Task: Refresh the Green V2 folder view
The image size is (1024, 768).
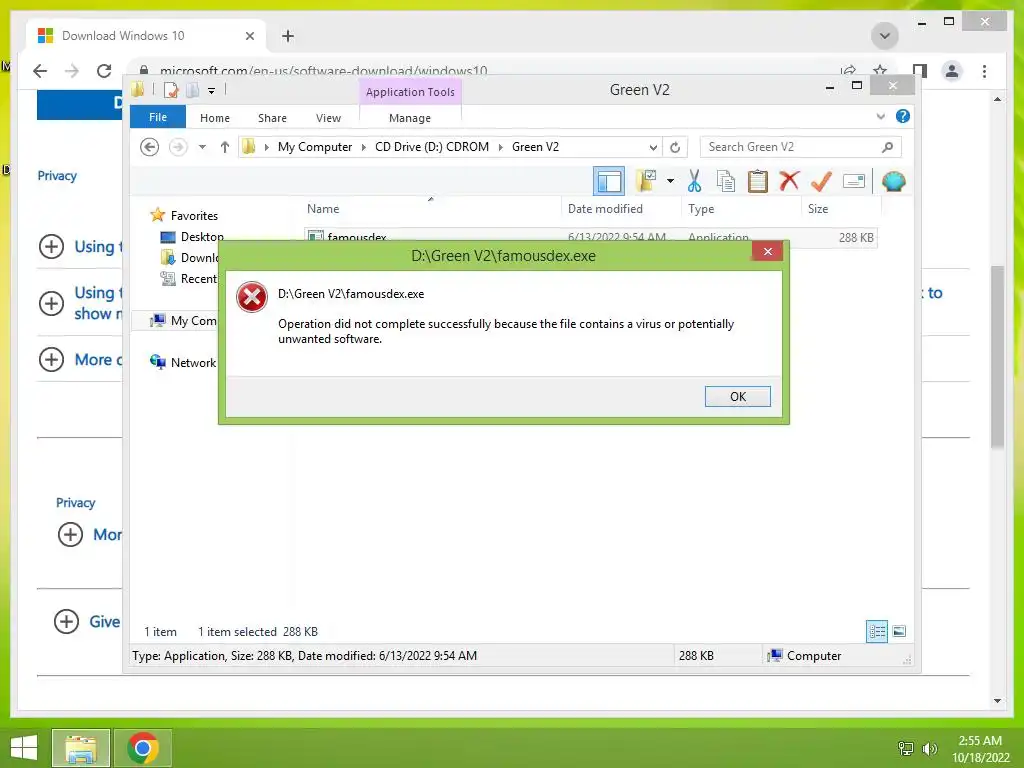Action: [x=675, y=147]
